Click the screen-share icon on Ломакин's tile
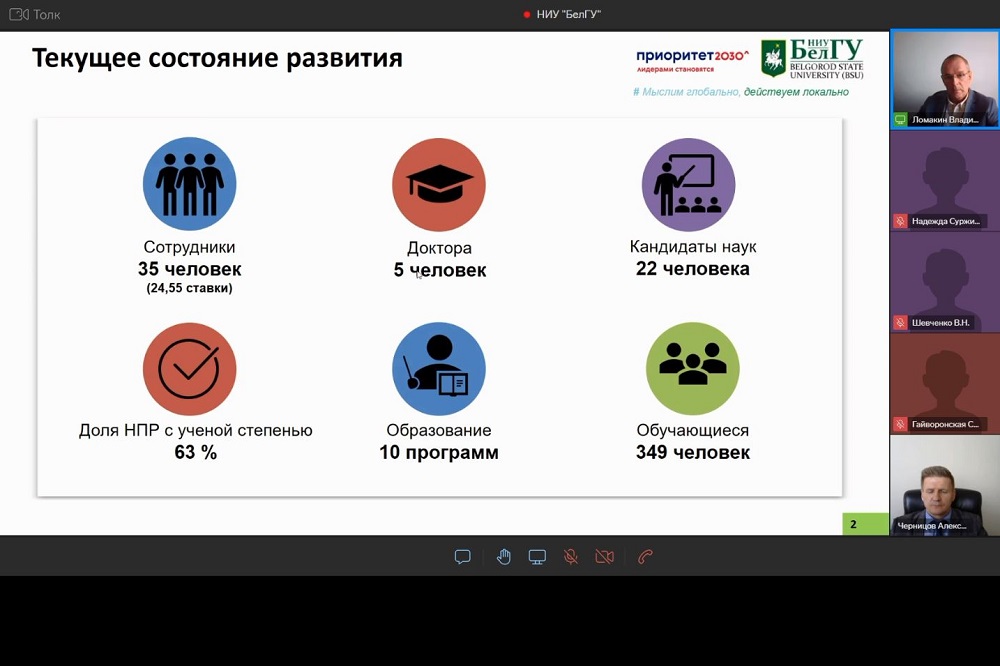 (901, 120)
